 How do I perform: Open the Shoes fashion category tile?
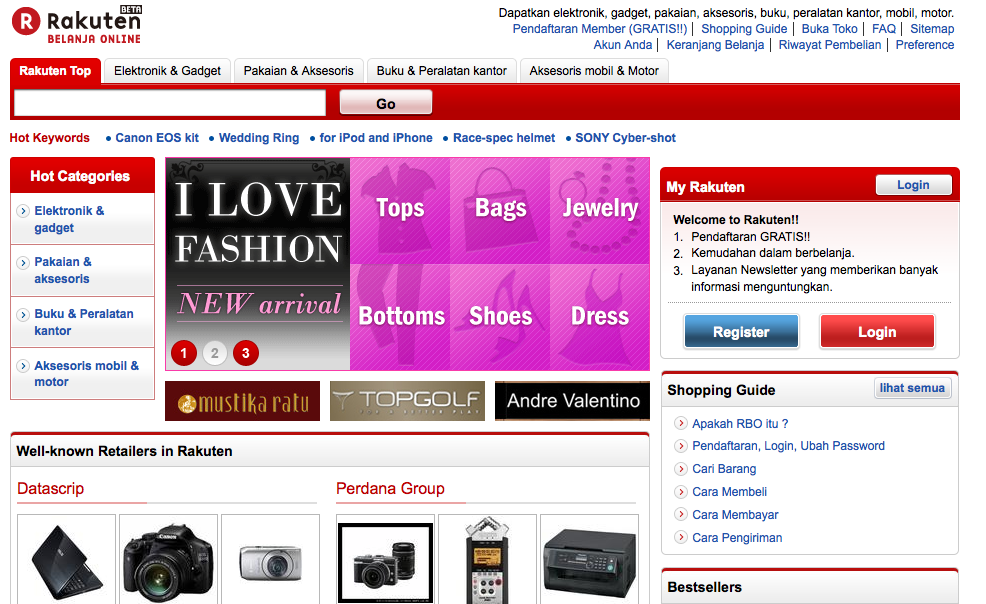pyautogui.click(x=500, y=317)
